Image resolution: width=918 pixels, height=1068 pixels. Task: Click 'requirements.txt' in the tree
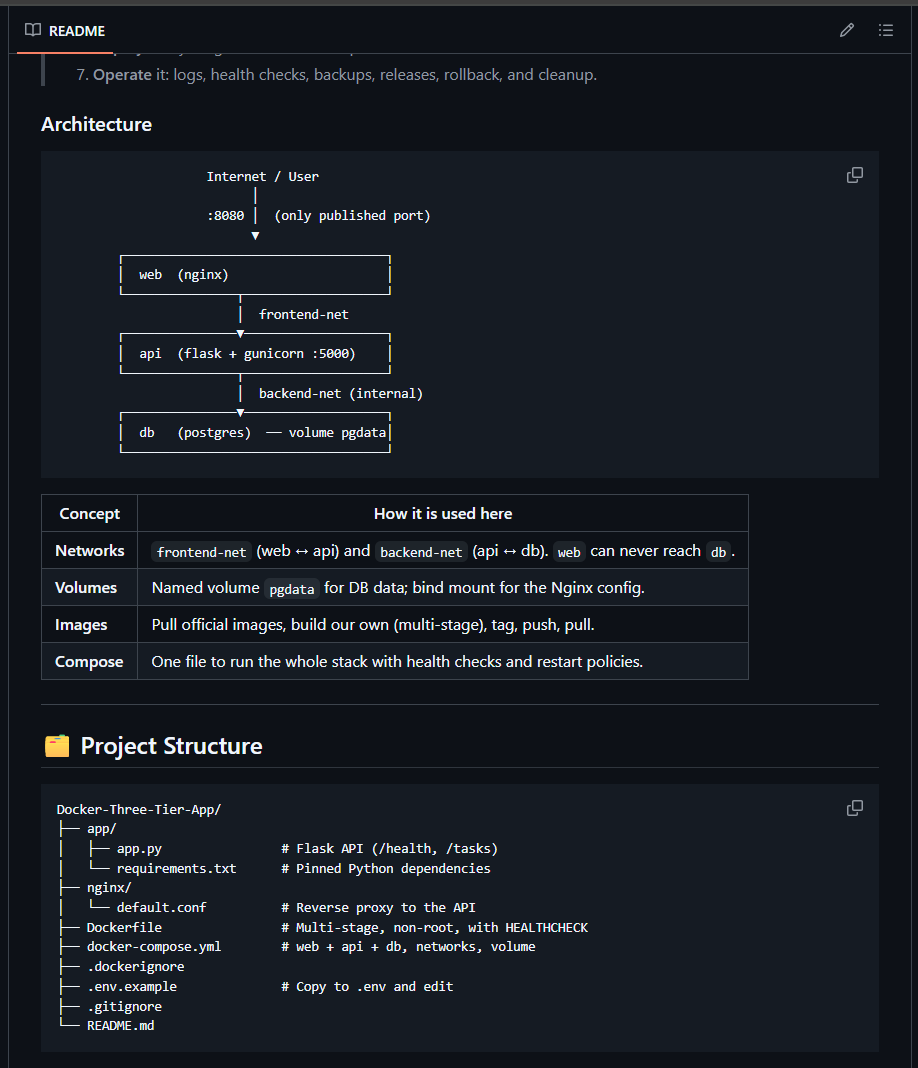176,868
